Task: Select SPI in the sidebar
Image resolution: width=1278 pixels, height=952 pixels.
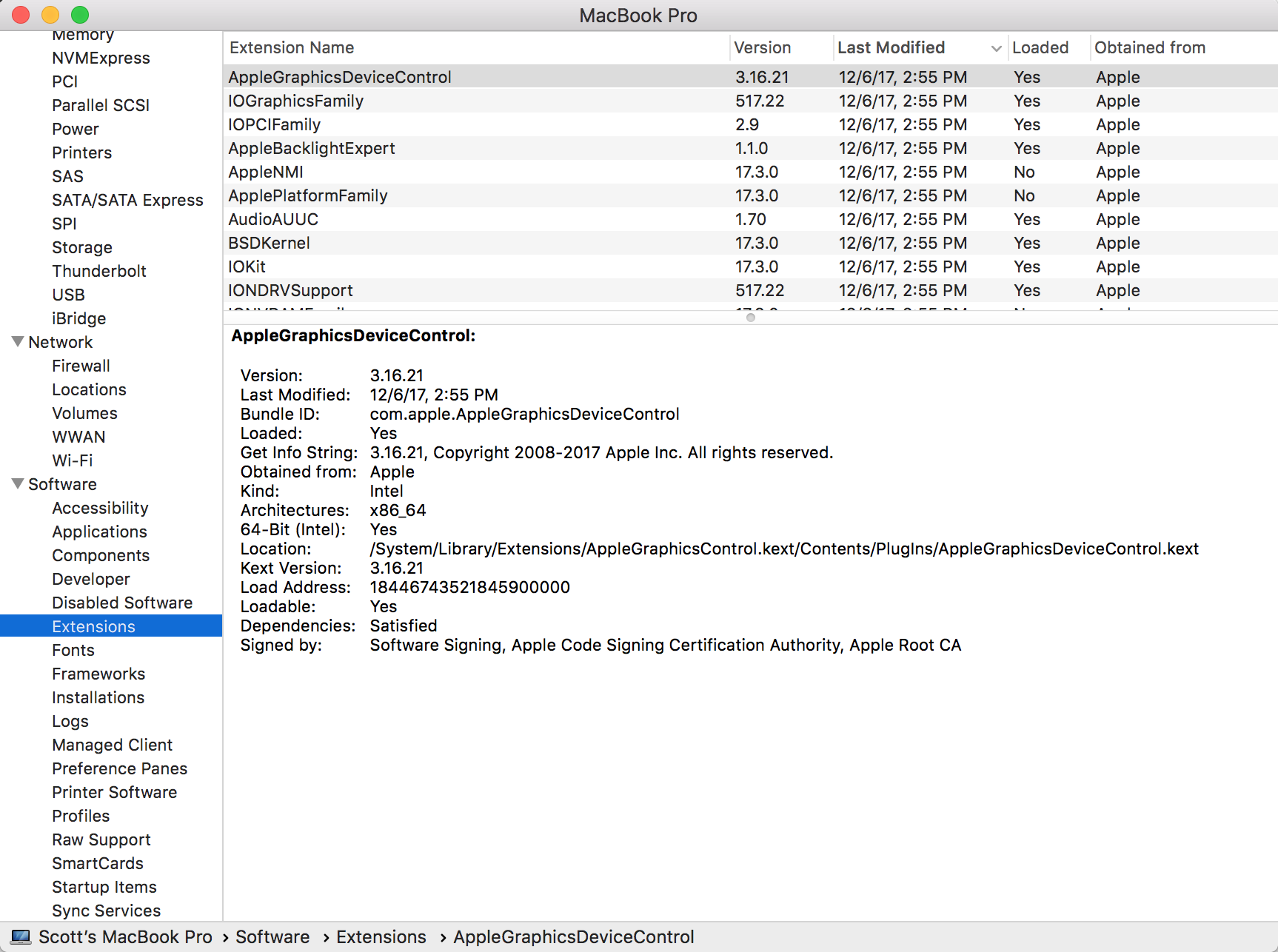Action: point(64,224)
